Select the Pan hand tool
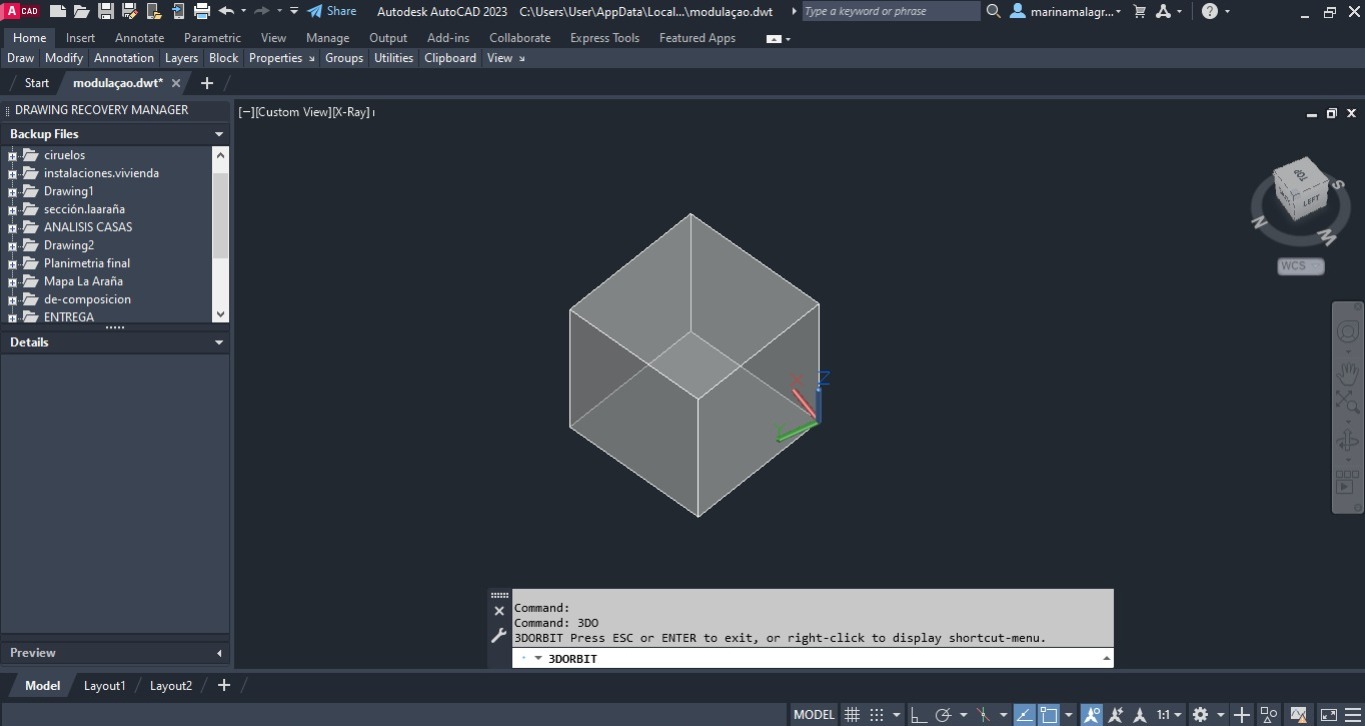This screenshot has height=726, width=1365. (x=1347, y=373)
